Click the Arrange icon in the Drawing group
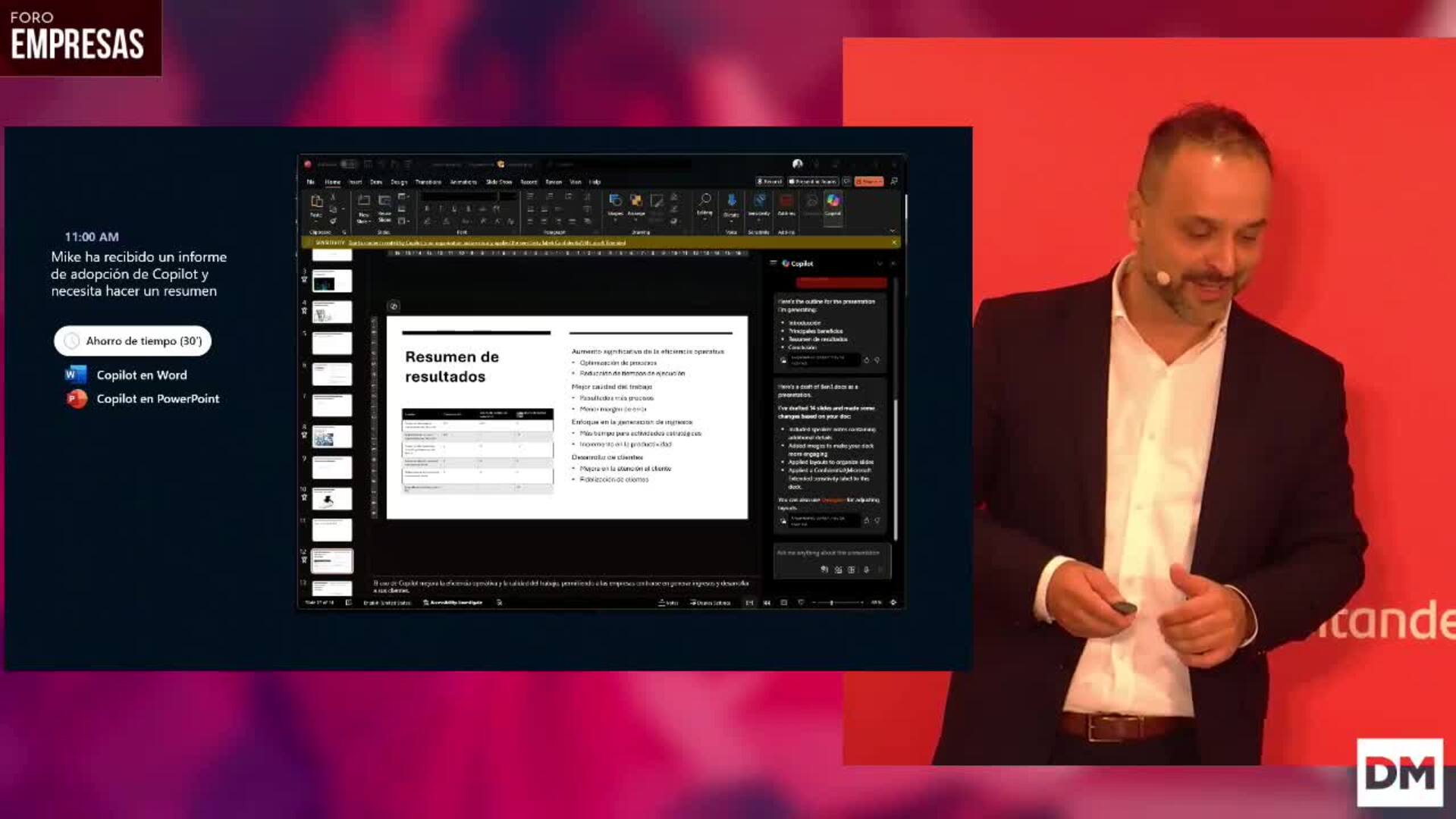The image size is (1456, 819). click(x=636, y=201)
